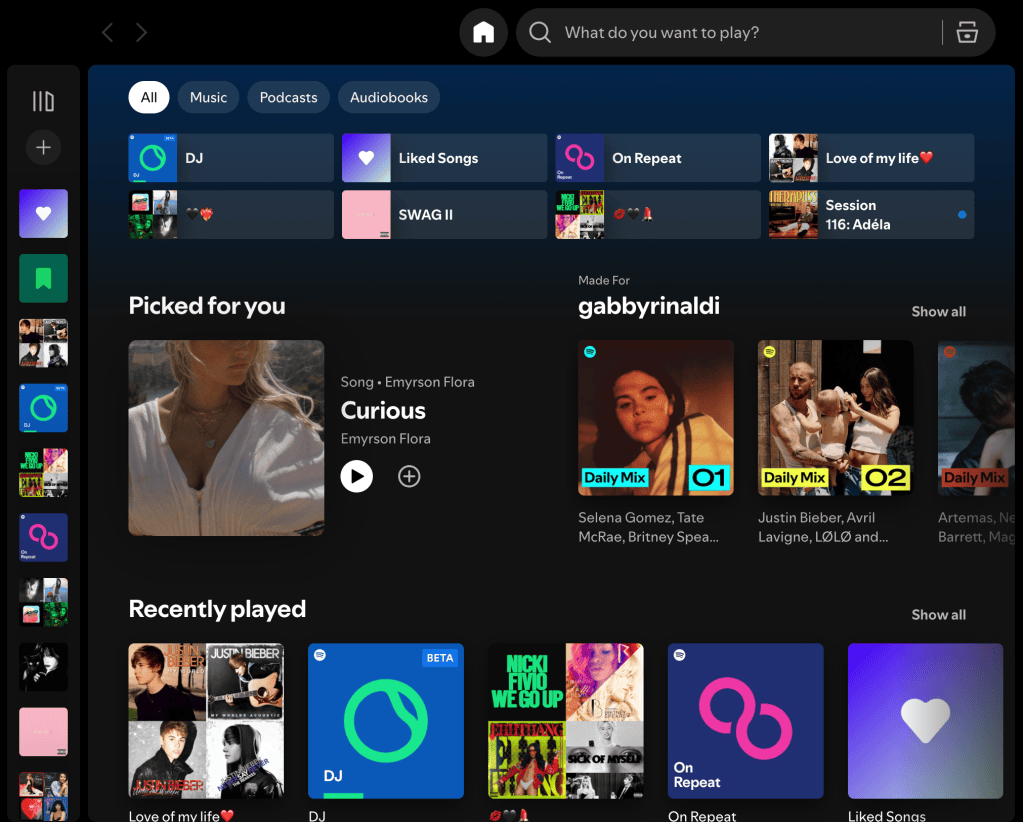Go forward with the right arrow
Viewport: 1023px width, 822px height.
pos(141,32)
